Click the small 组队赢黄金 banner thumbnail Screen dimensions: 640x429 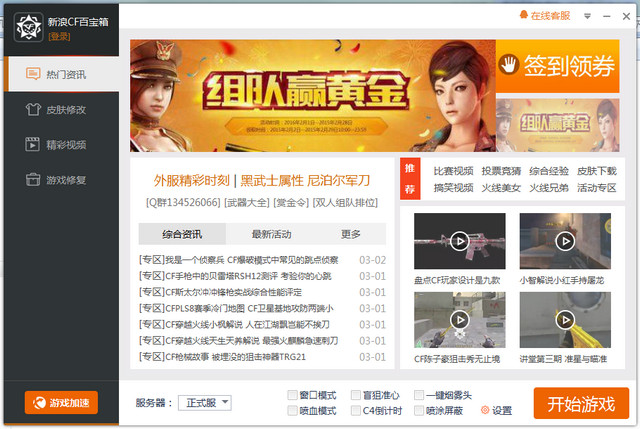(558, 125)
